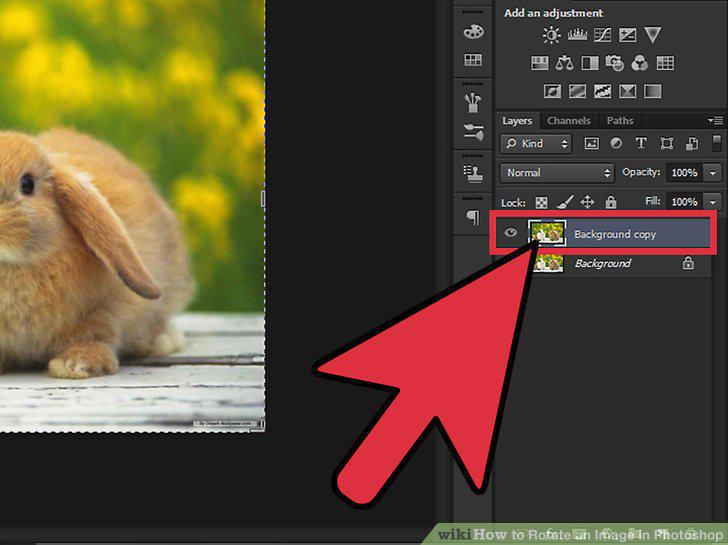Viewport: 728px width, 545px height.
Task: Filter layers by adjustment layers
Action: coord(616,143)
